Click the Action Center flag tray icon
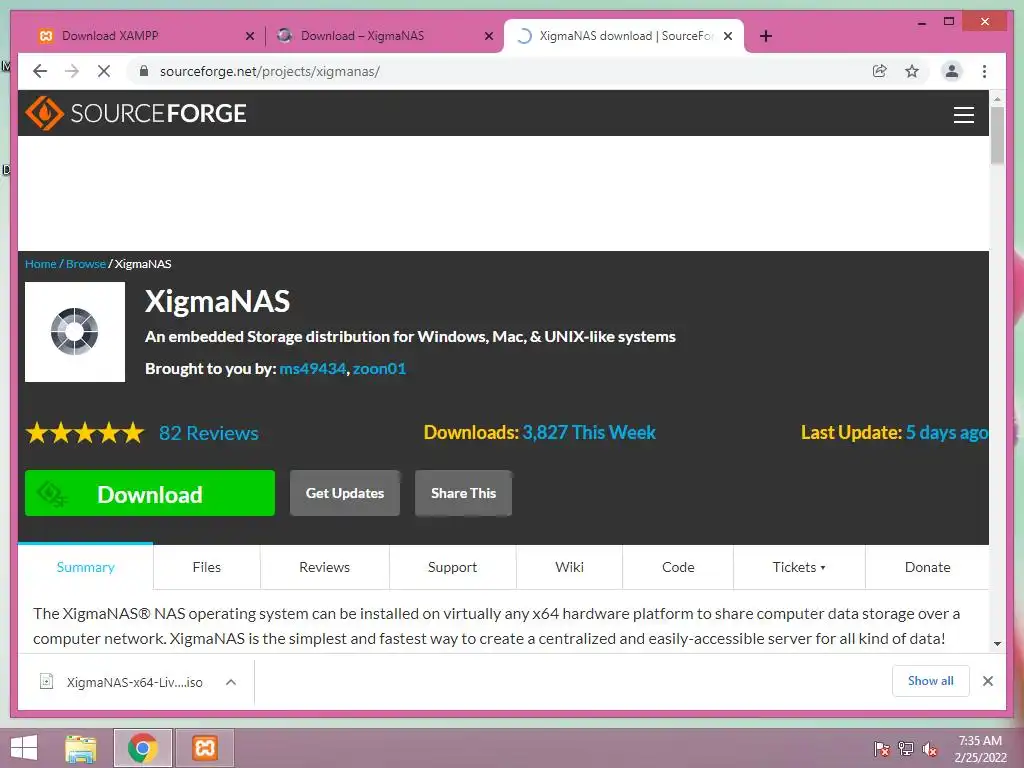The height and width of the screenshot is (768, 1024). [882, 749]
